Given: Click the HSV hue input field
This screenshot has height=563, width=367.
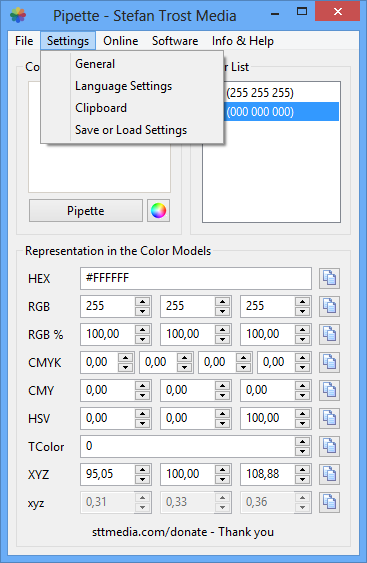Looking at the screenshot, I should coord(108,418).
